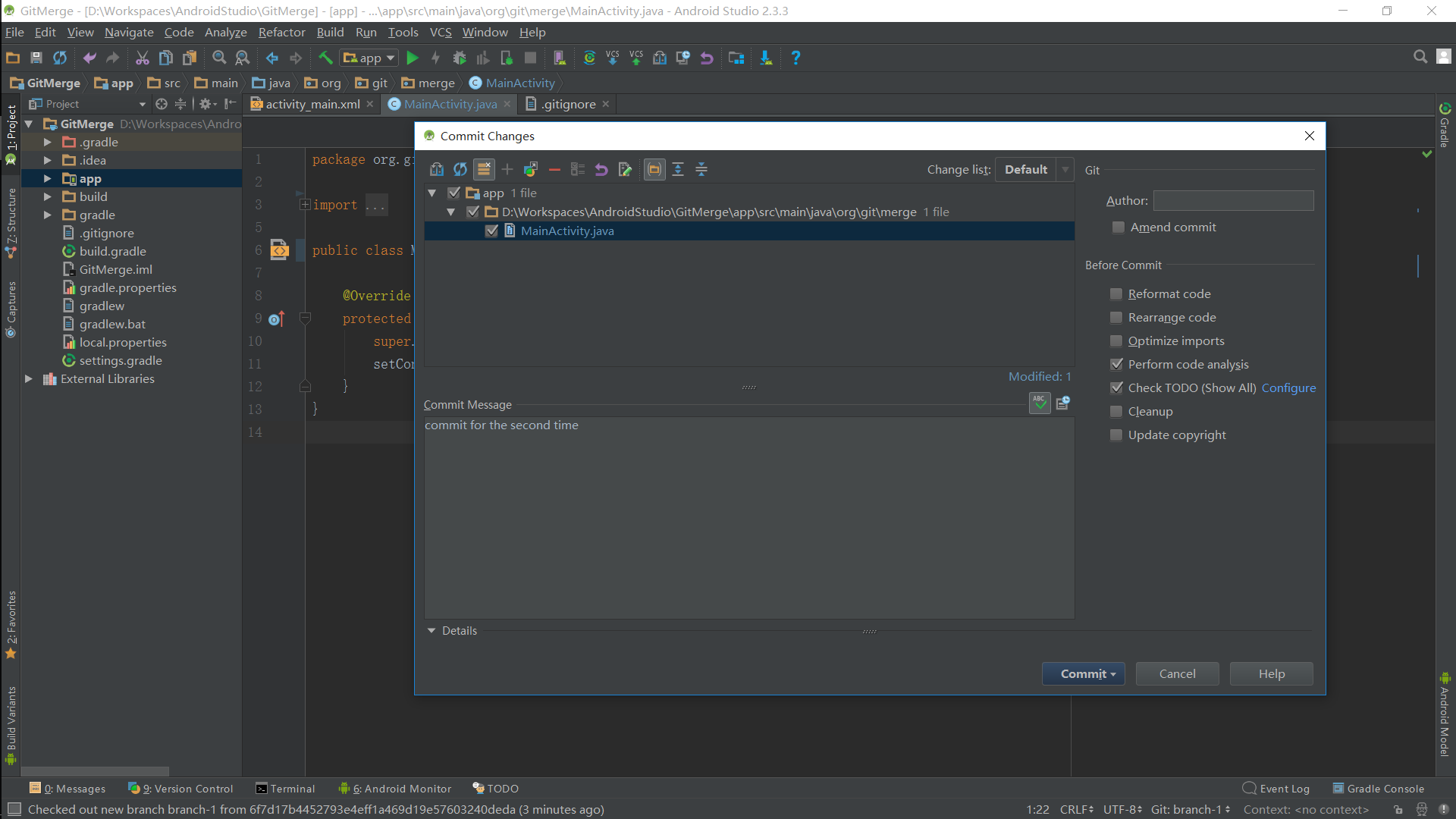Click red Delete icon in commit toolbar
Viewport: 1456px width, 819px height.
click(554, 169)
